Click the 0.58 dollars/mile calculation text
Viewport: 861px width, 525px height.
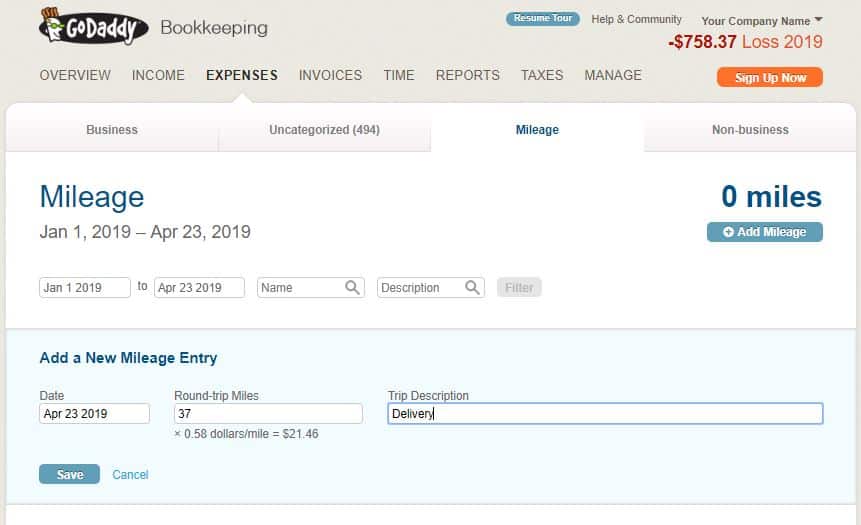(246, 434)
